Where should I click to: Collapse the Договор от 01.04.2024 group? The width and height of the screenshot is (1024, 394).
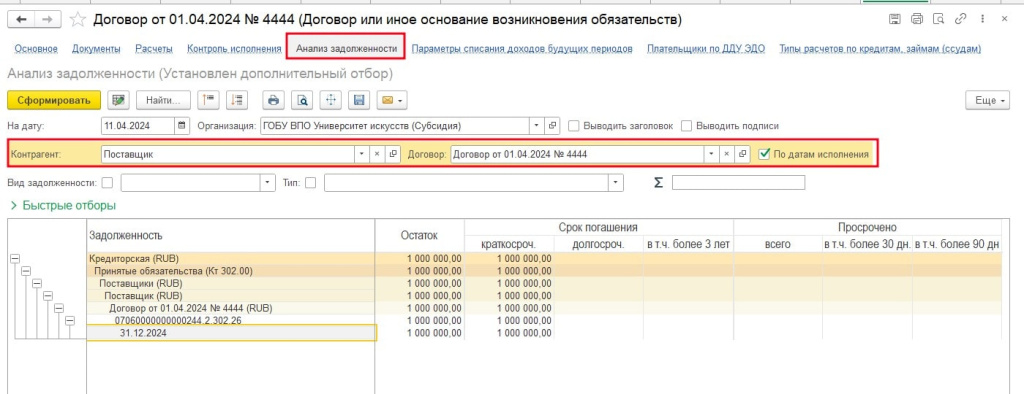[x=59, y=308]
